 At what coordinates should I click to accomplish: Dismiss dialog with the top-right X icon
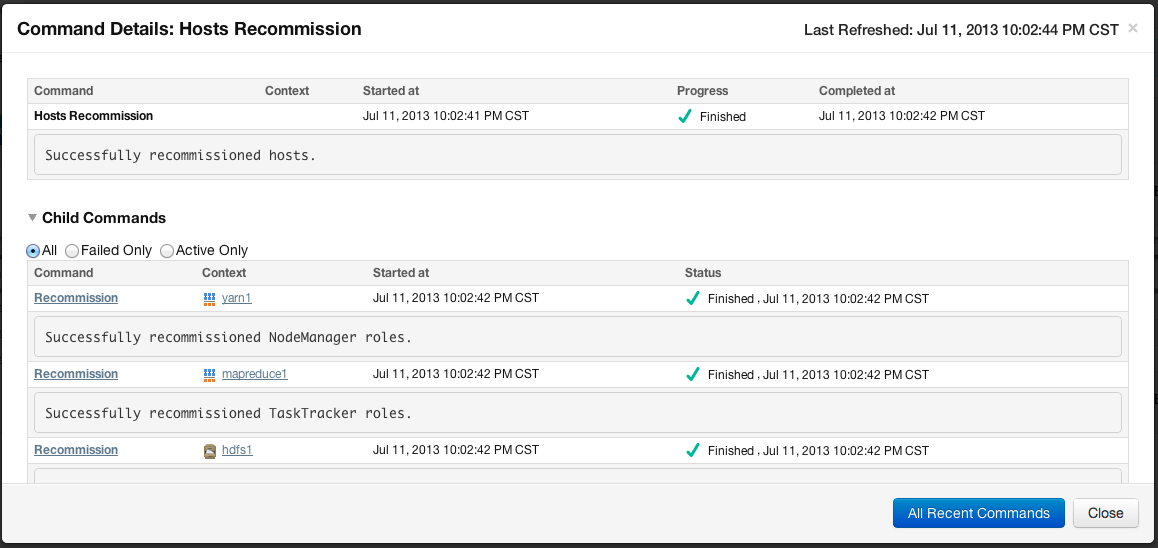(1133, 29)
